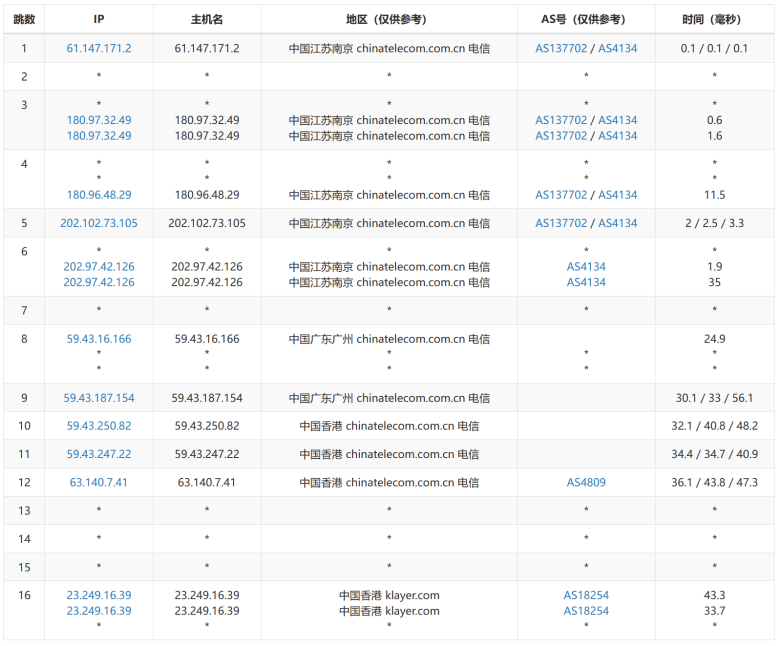The width and height of the screenshot is (780, 646).
Task: Click the 主机名 column header
Action: point(207,19)
